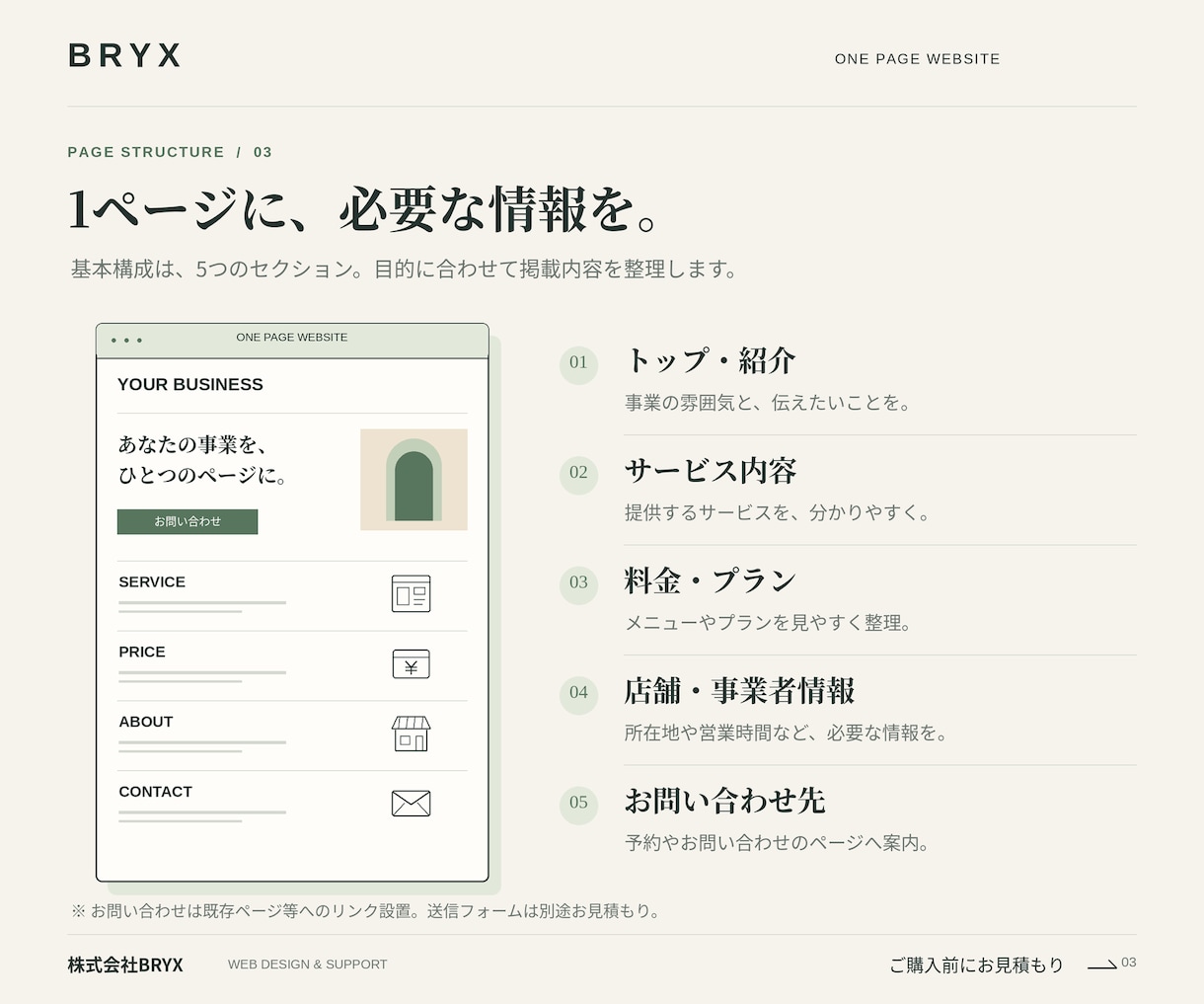Viewport: 1204px width, 1004px height.
Task: Click ONE PAGE WEBSITE in page header
Action: (918, 59)
